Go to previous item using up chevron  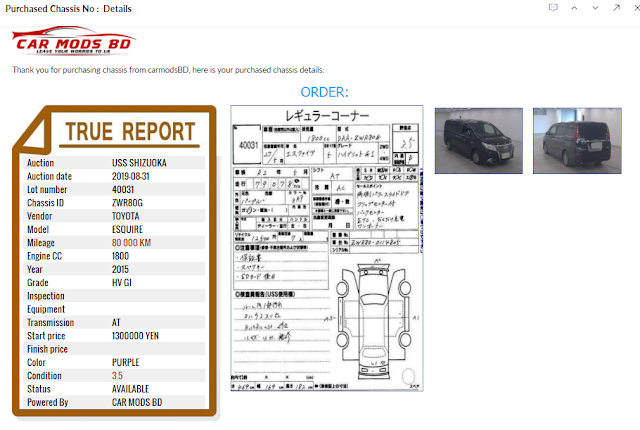click(x=574, y=8)
